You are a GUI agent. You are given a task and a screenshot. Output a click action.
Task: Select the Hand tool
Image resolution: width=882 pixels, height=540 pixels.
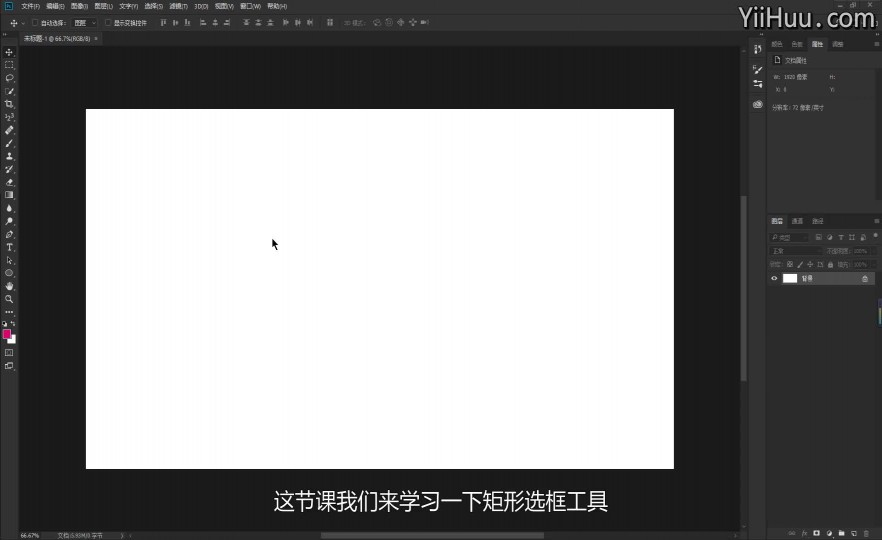(x=9, y=286)
